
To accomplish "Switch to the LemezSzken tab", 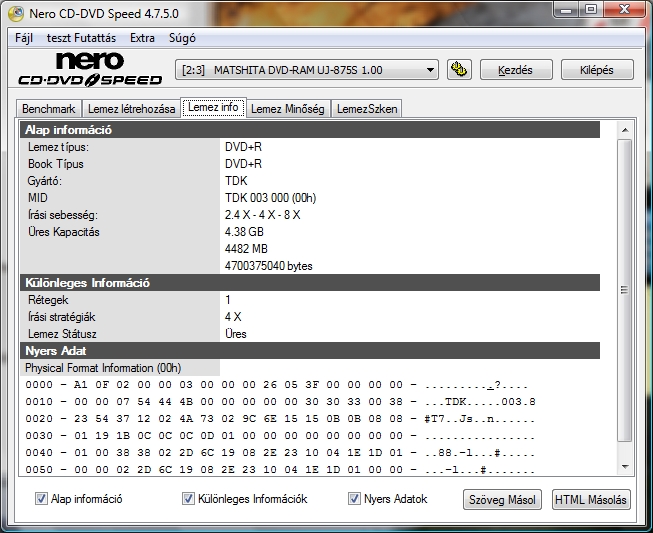I will (367, 109).
